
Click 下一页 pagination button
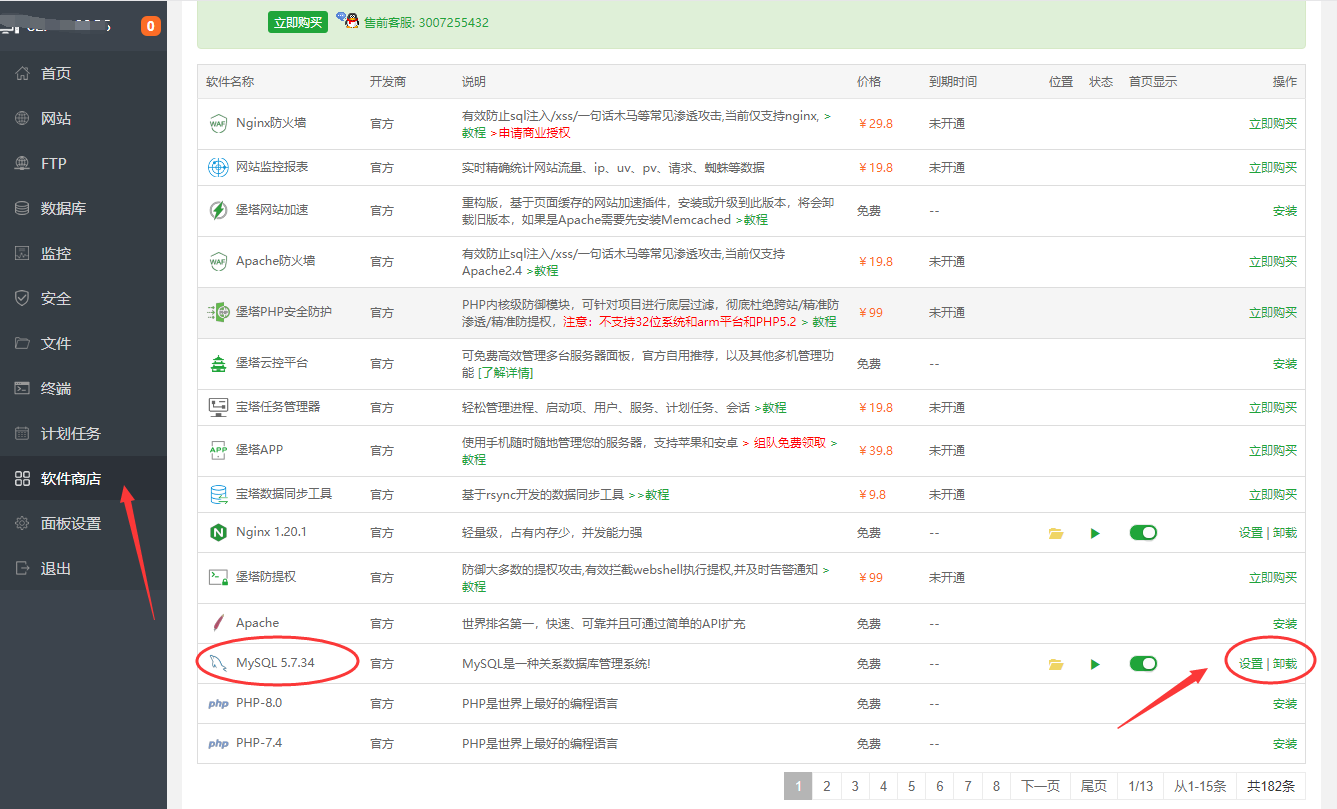(1040, 786)
